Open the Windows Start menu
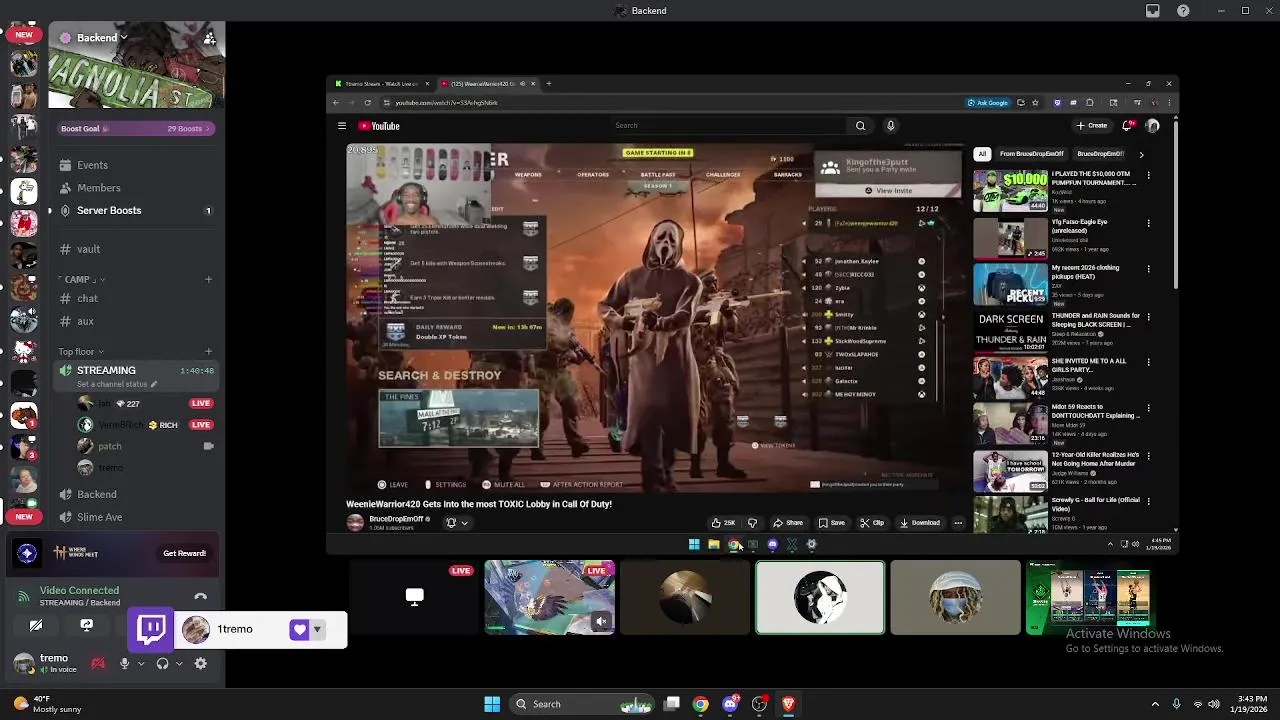The width and height of the screenshot is (1280, 720). point(492,704)
